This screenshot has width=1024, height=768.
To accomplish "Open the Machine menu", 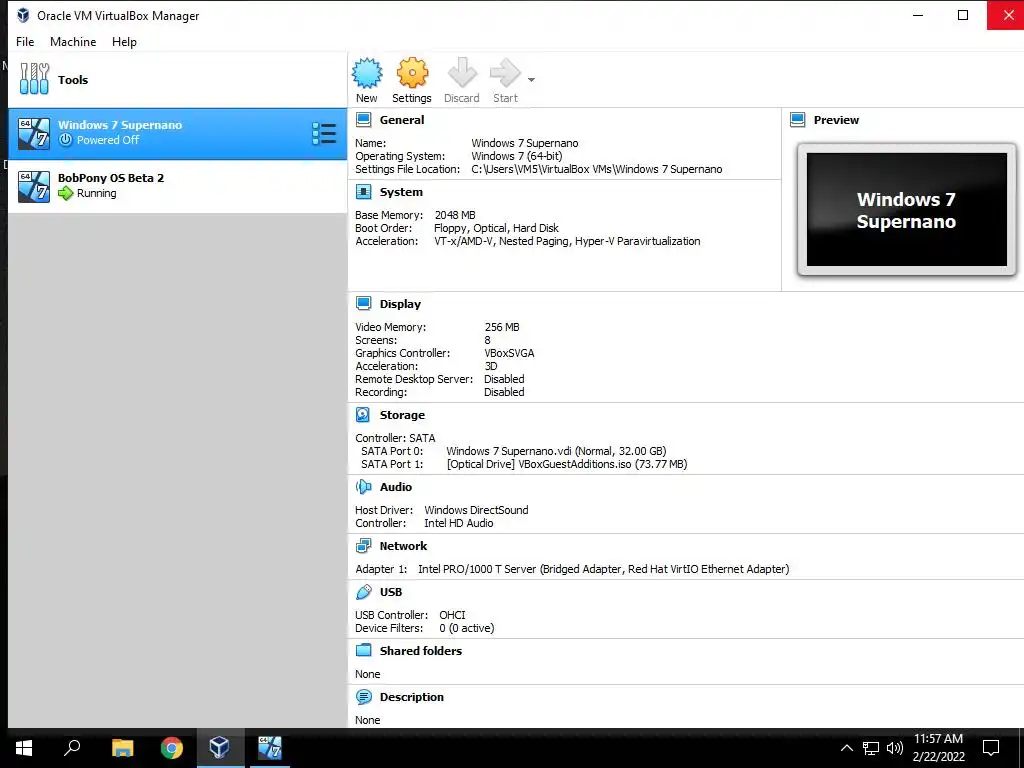I will click(x=73, y=42).
